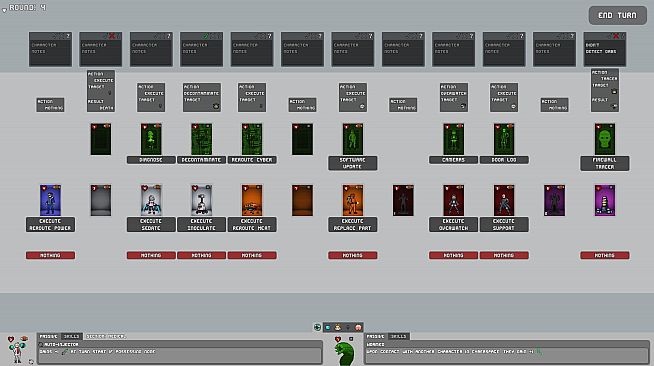
Task: Toggle the green check mark on a notes card
Action: click(x=205, y=36)
